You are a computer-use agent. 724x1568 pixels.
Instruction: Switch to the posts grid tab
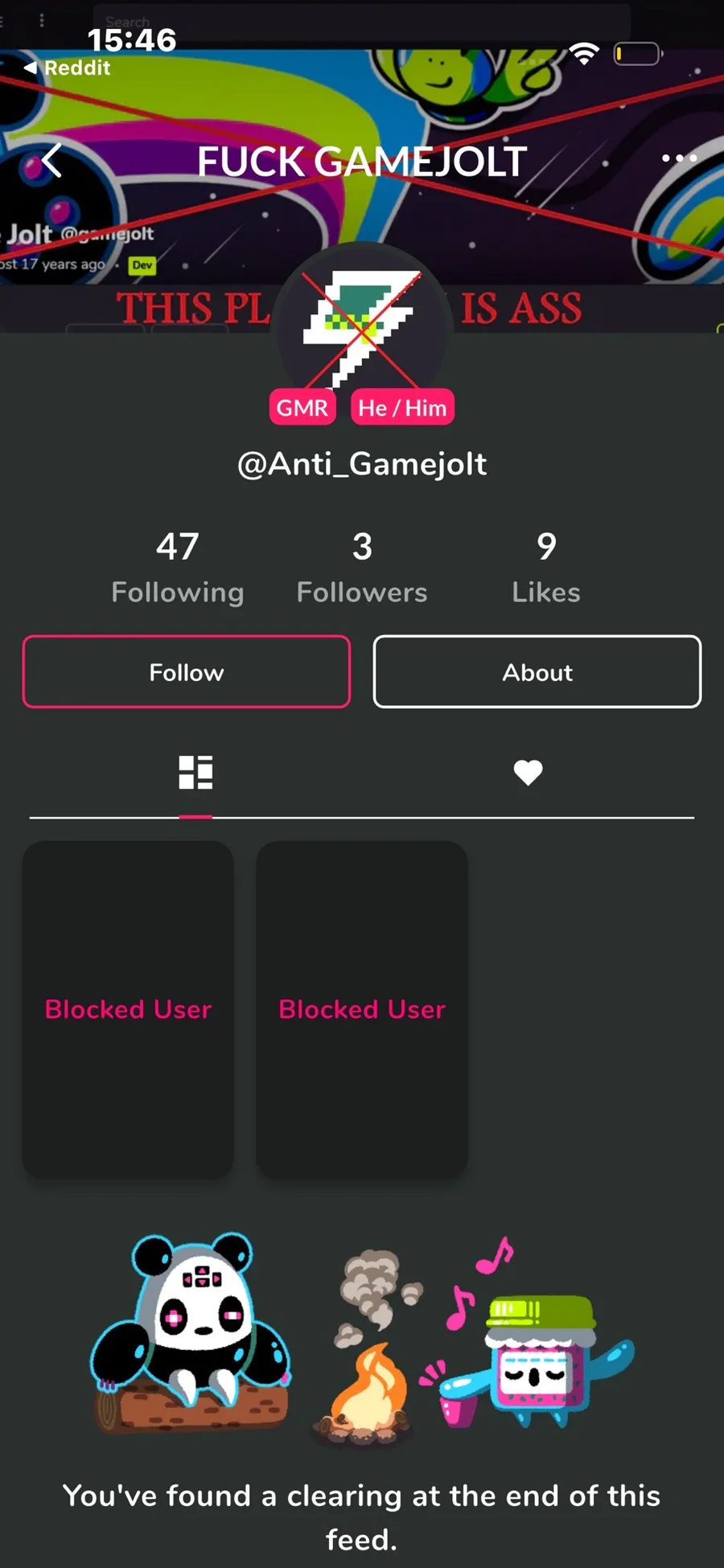(x=195, y=773)
